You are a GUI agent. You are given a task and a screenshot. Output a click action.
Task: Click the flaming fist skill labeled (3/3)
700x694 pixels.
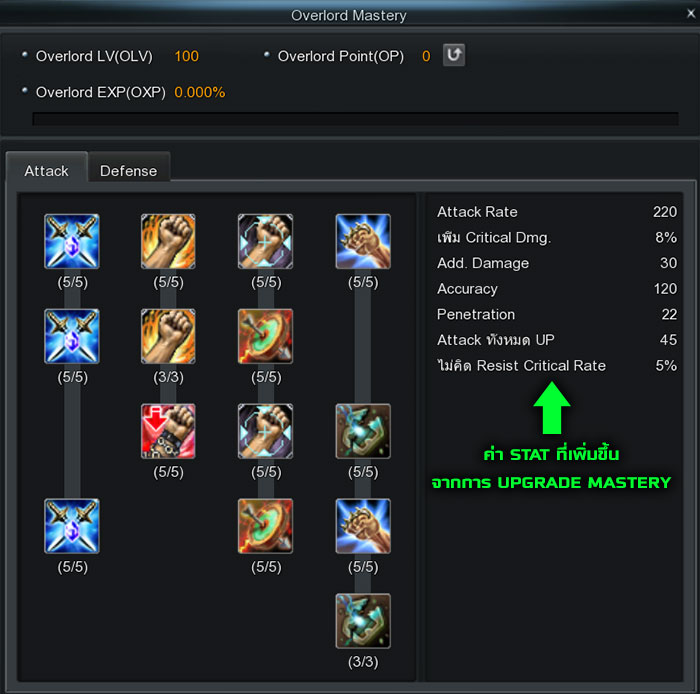168,336
